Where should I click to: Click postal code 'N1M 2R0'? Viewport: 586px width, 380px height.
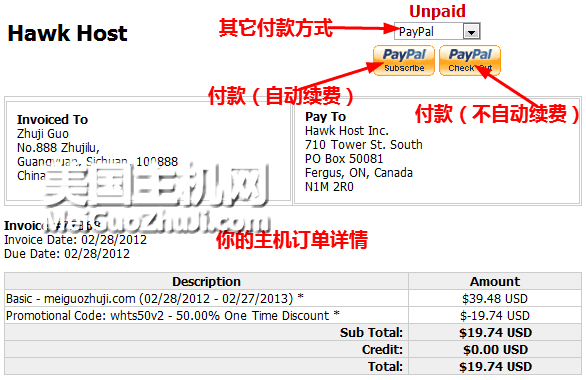pos(329,187)
